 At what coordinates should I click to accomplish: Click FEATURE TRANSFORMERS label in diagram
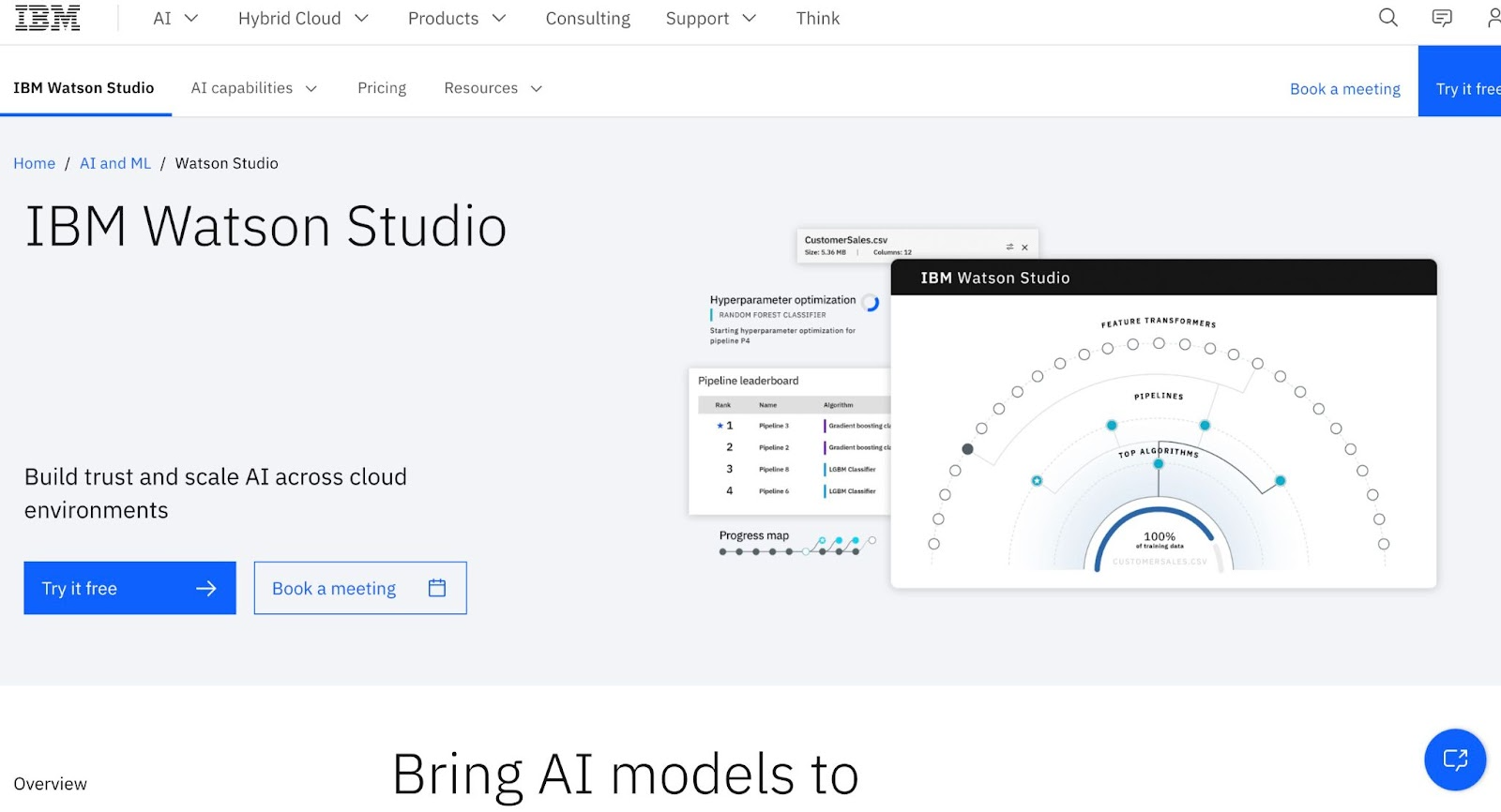1159,323
